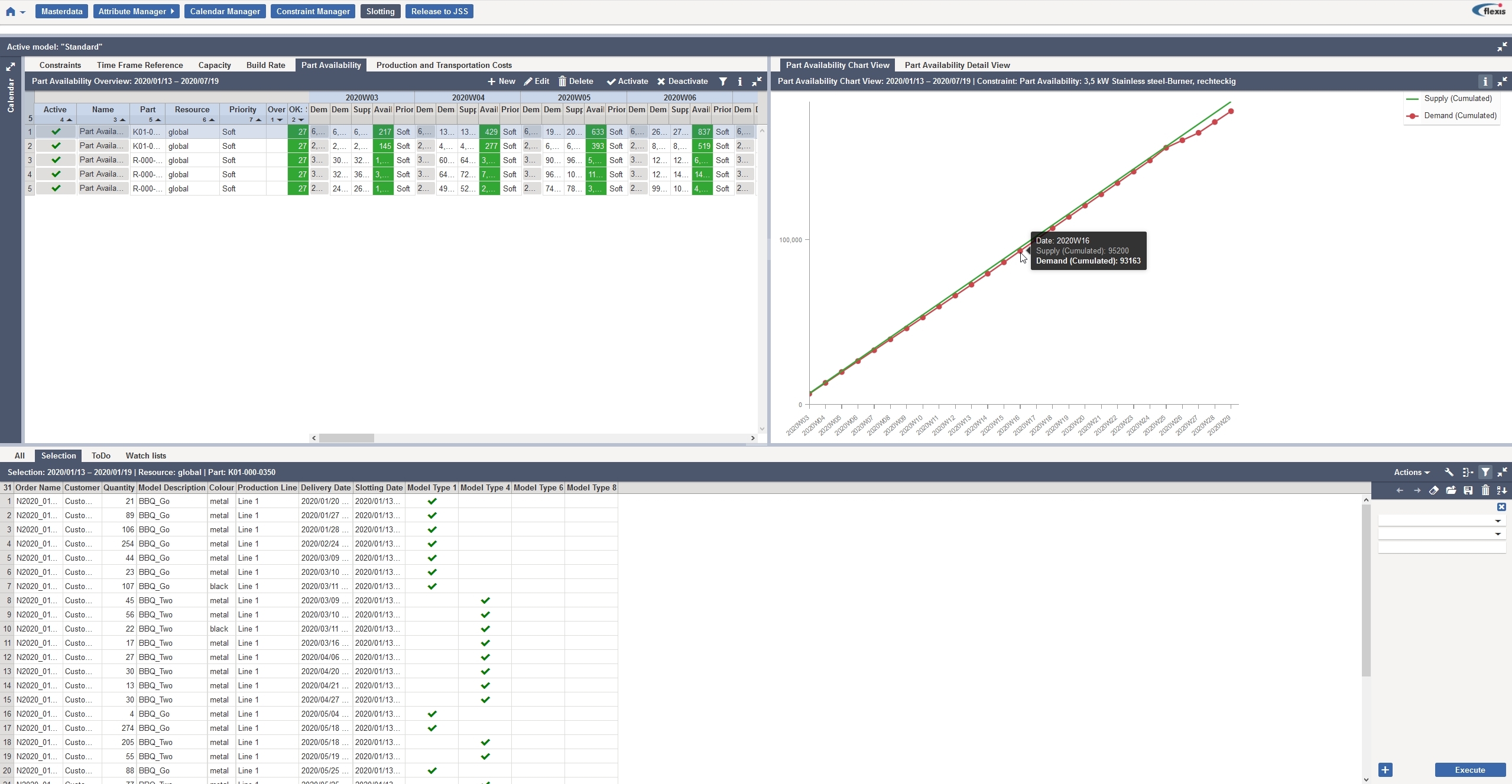Screen dimensions: 1512x784
Task: Toggle Demand (Cumulated) legend series
Action: 1459,116
